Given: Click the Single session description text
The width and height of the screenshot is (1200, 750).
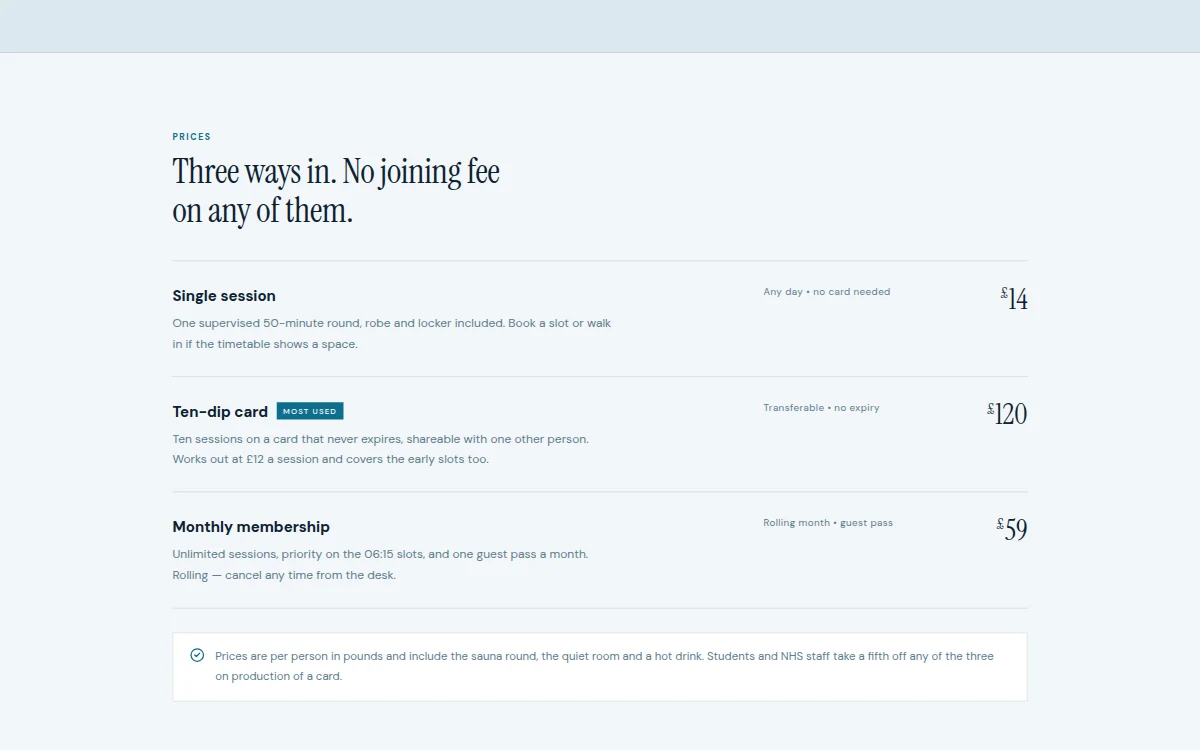Looking at the screenshot, I should click(392, 334).
